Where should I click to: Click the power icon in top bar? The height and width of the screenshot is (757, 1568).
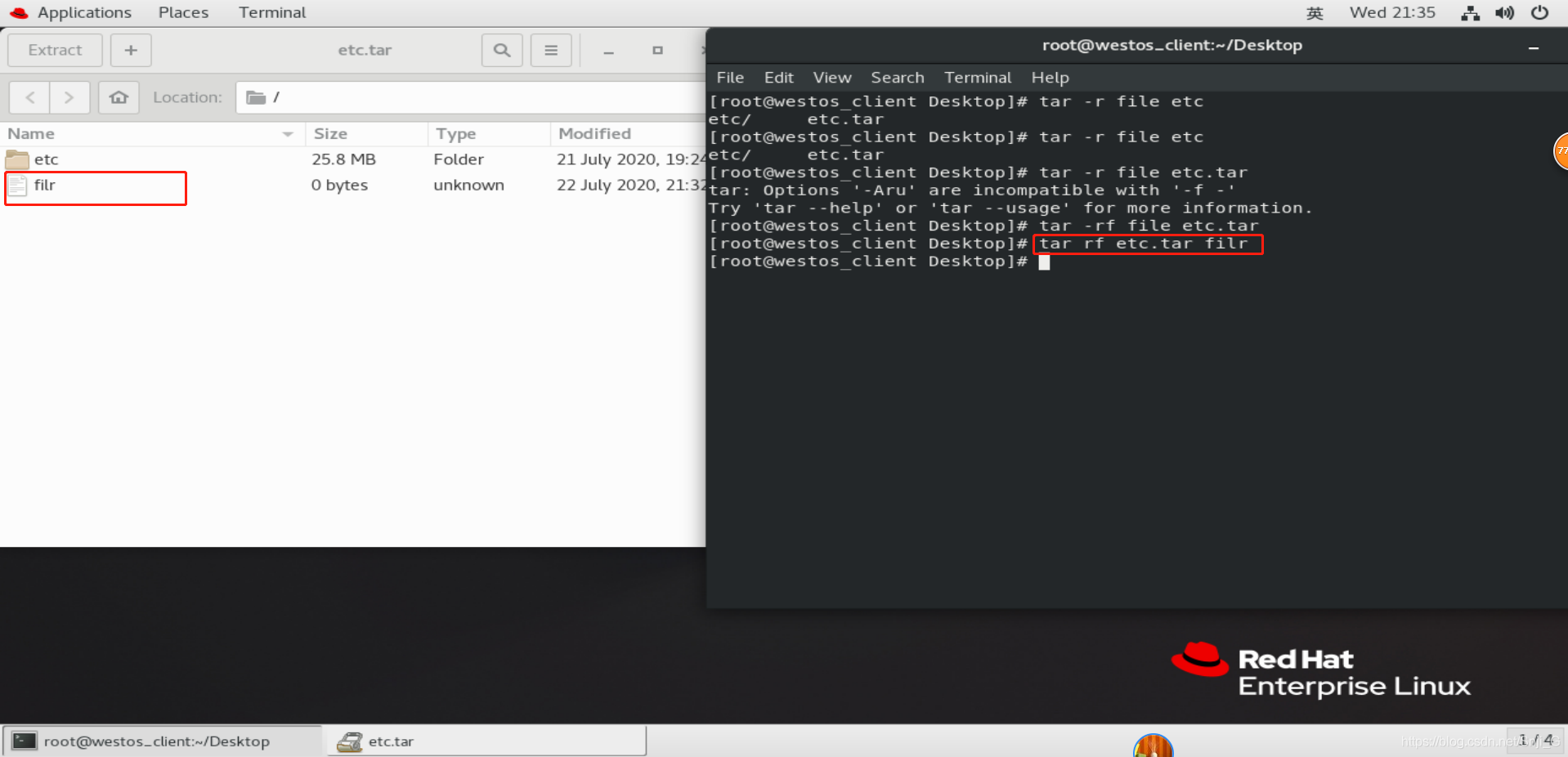click(1539, 12)
